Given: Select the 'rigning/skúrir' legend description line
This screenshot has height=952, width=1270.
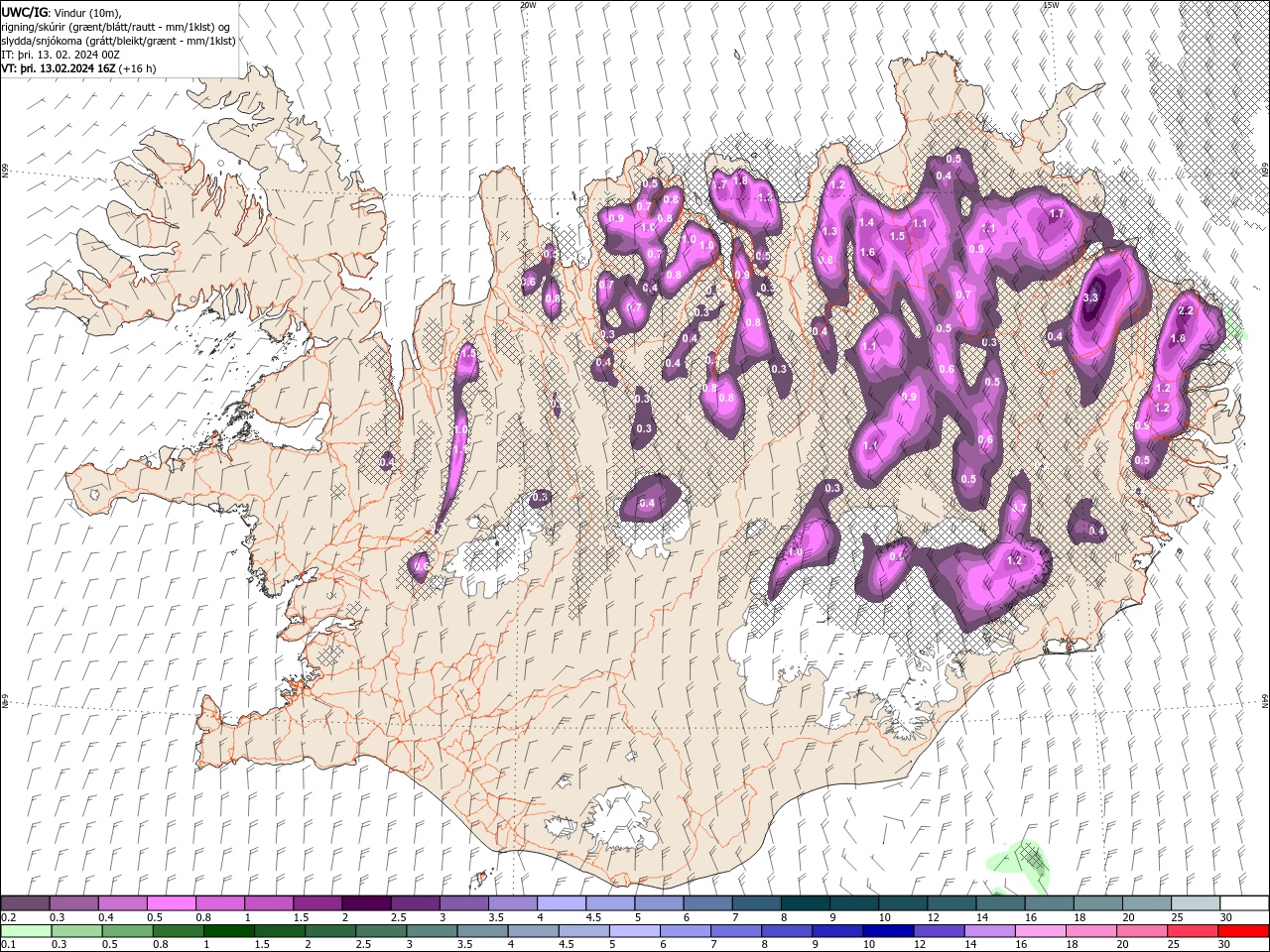Looking at the screenshot, I should pyautogui.click(x=117, y=27).
